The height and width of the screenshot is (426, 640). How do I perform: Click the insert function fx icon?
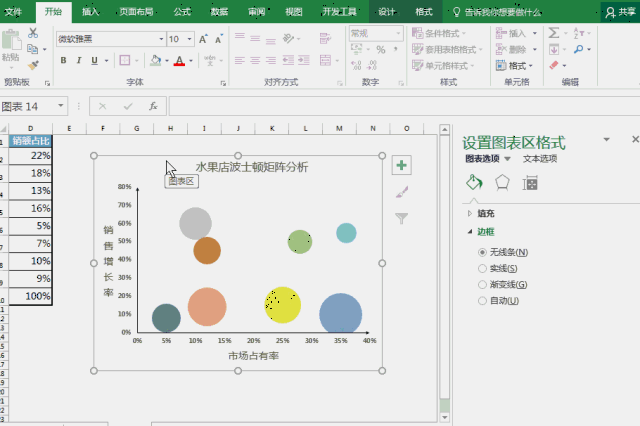153,106
